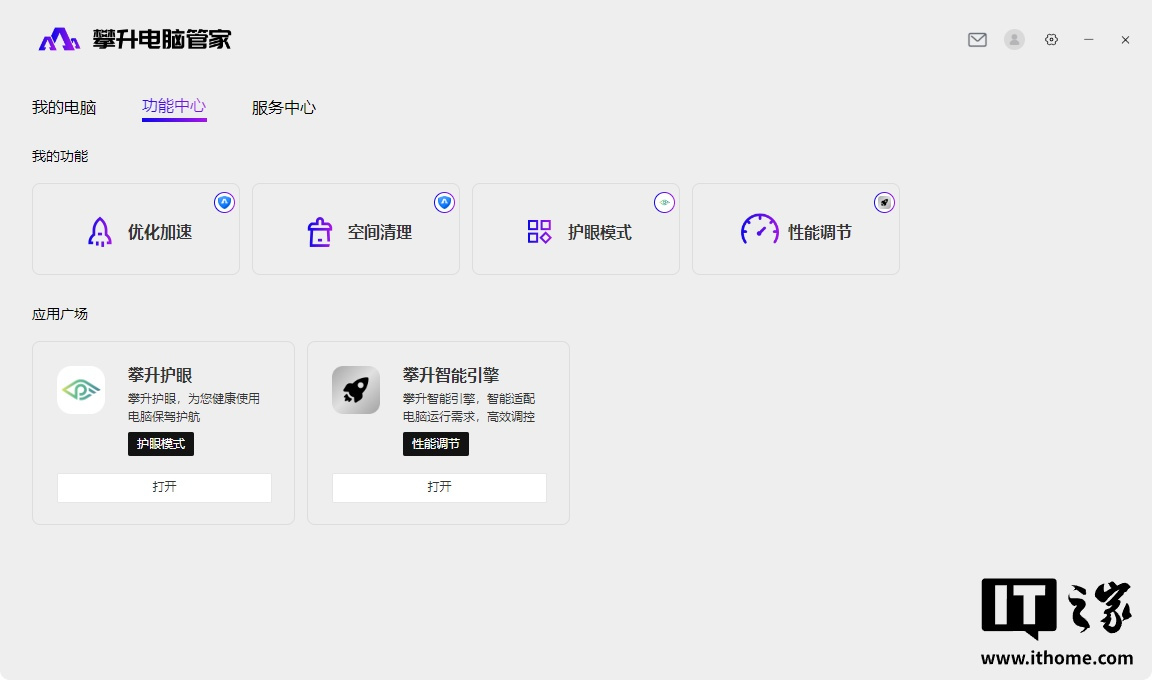Click the black 护眼模式 tag
Image resolution: width=1152 pixels, height=680 pixels.
(x=161, y=444)
